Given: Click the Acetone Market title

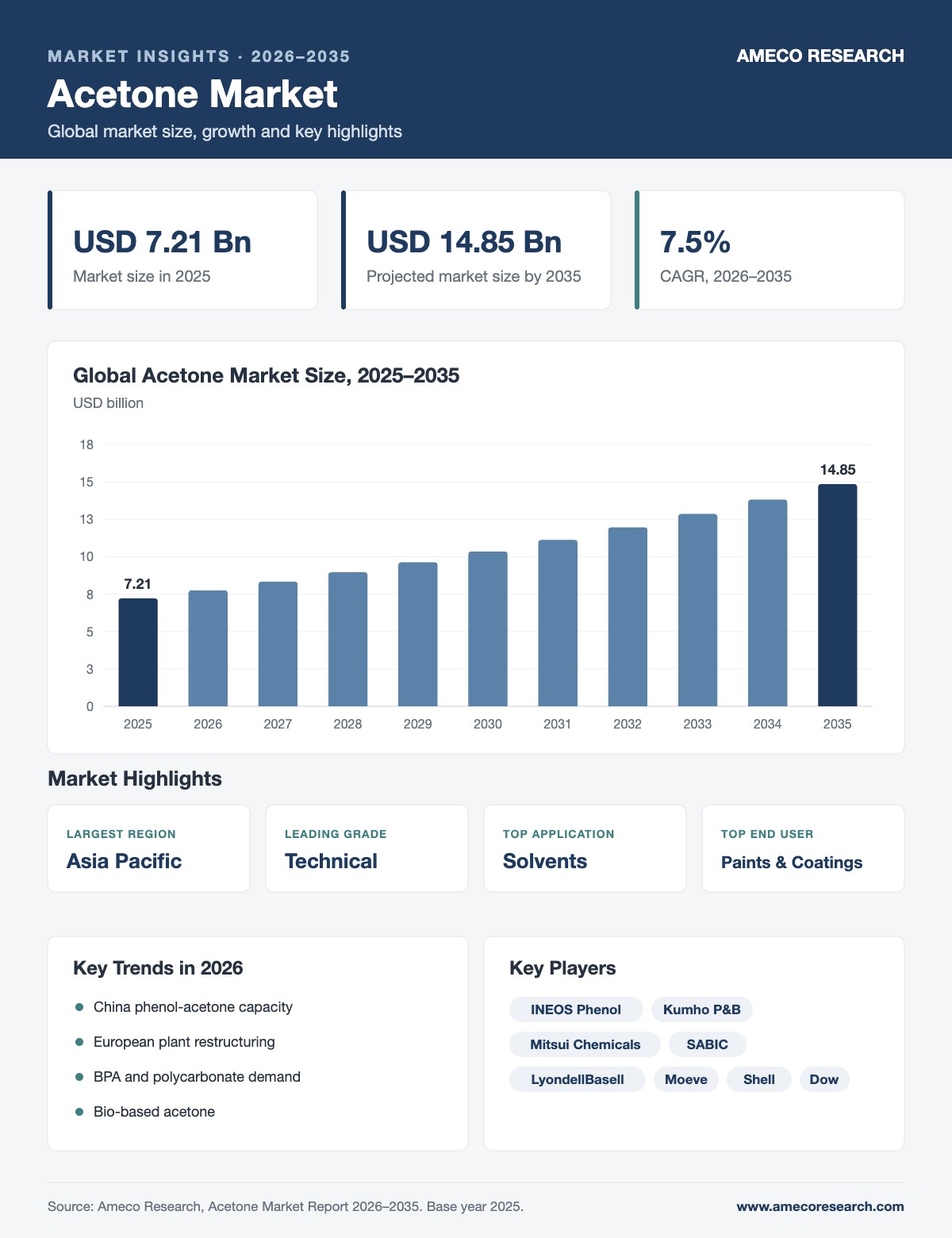Looking at the screenshot, I should click(x=193, y=94).
